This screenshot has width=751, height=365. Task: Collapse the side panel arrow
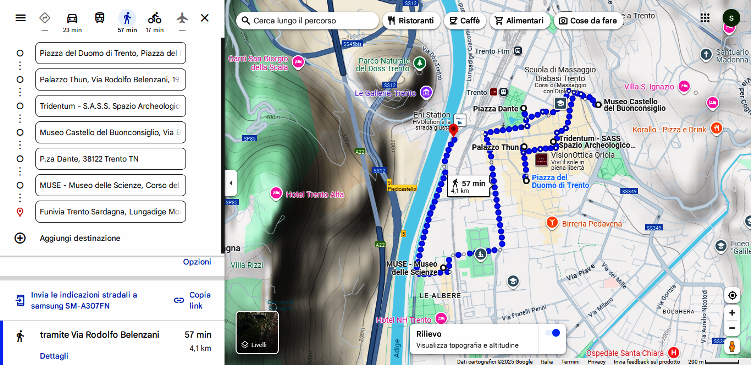(x=231, y=183)
